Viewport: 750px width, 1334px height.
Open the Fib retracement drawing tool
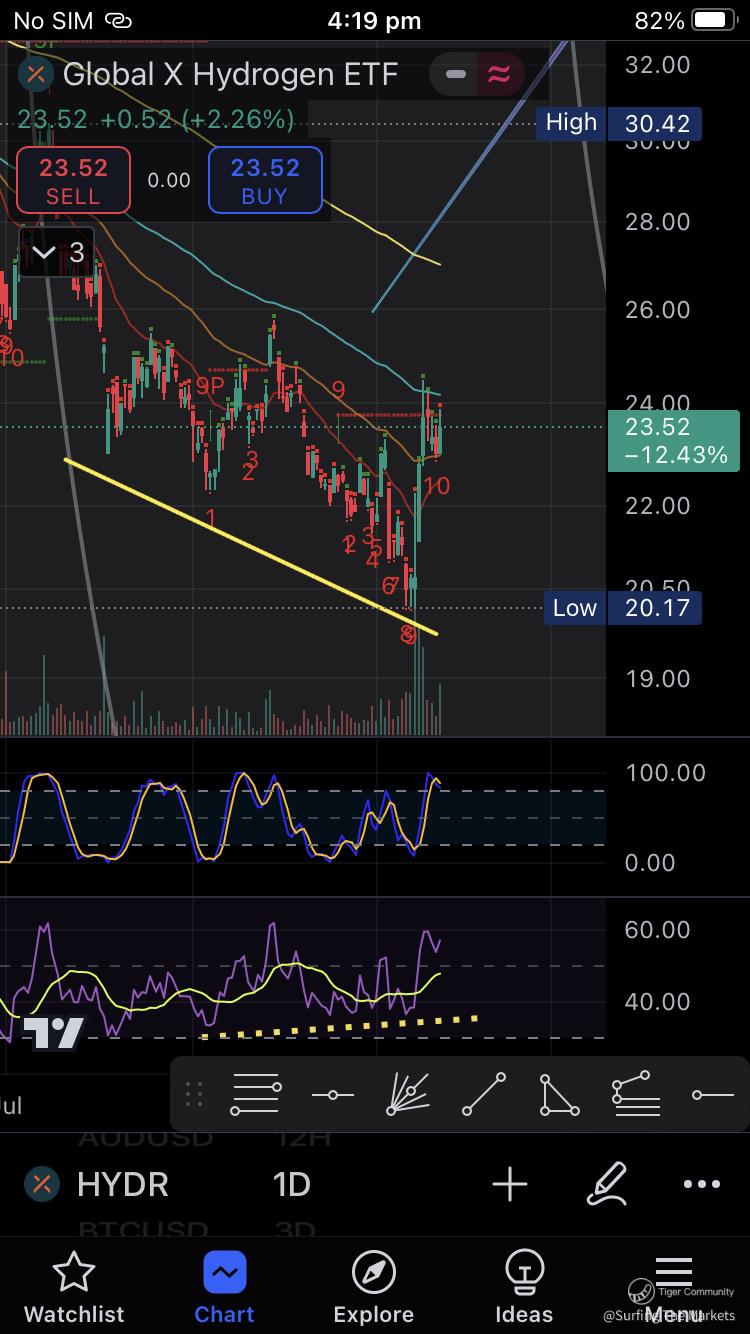click(256, 1095)
